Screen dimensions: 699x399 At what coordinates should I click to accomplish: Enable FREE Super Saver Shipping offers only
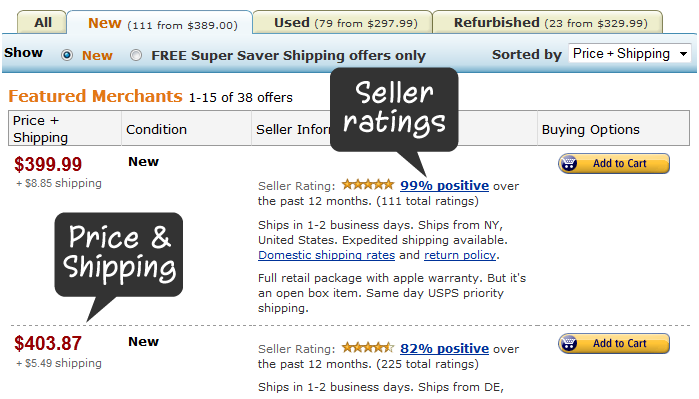coord(136,55)
